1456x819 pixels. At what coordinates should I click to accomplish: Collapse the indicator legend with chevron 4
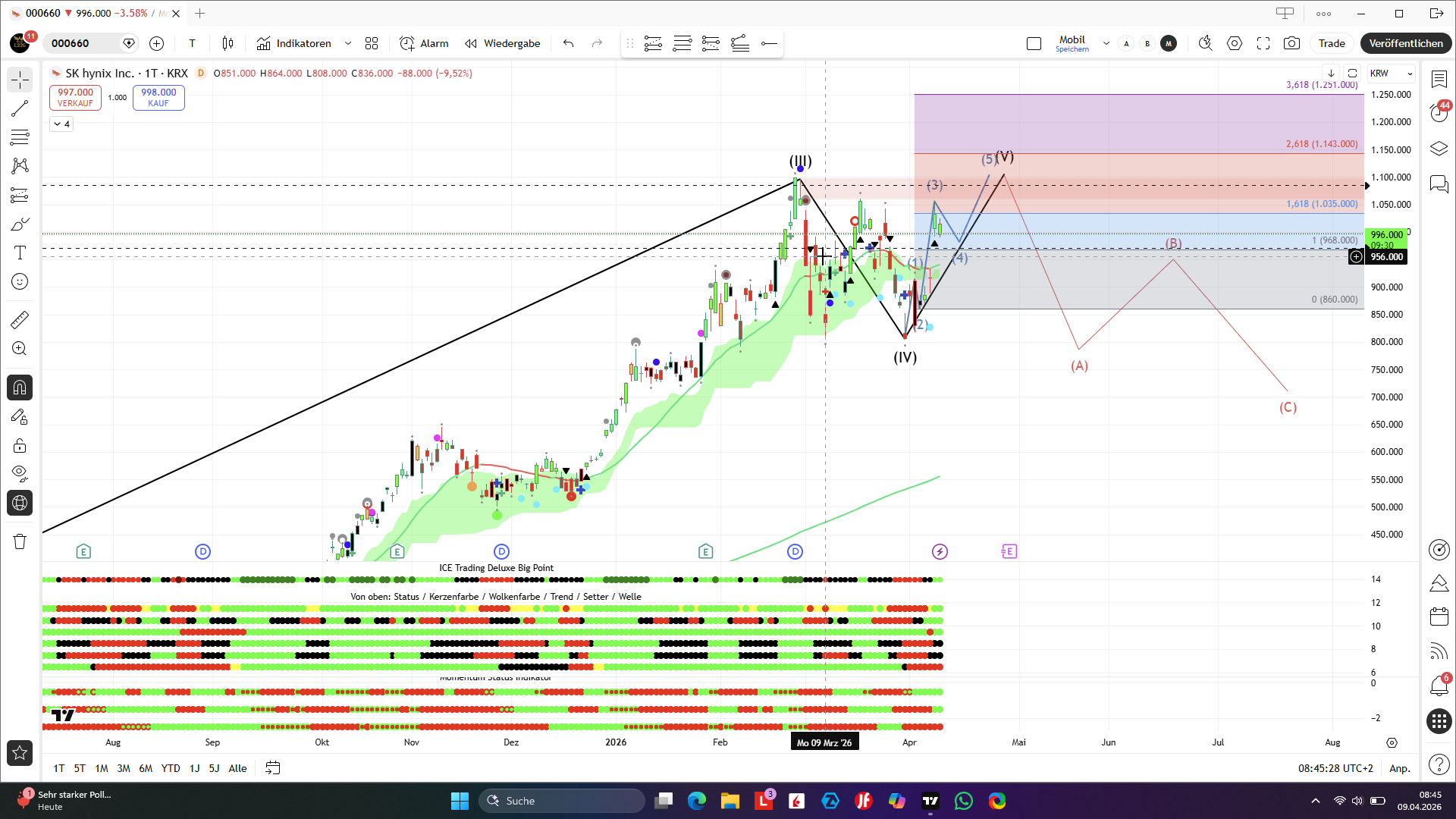pyautogui.click(x=61, y=124)
